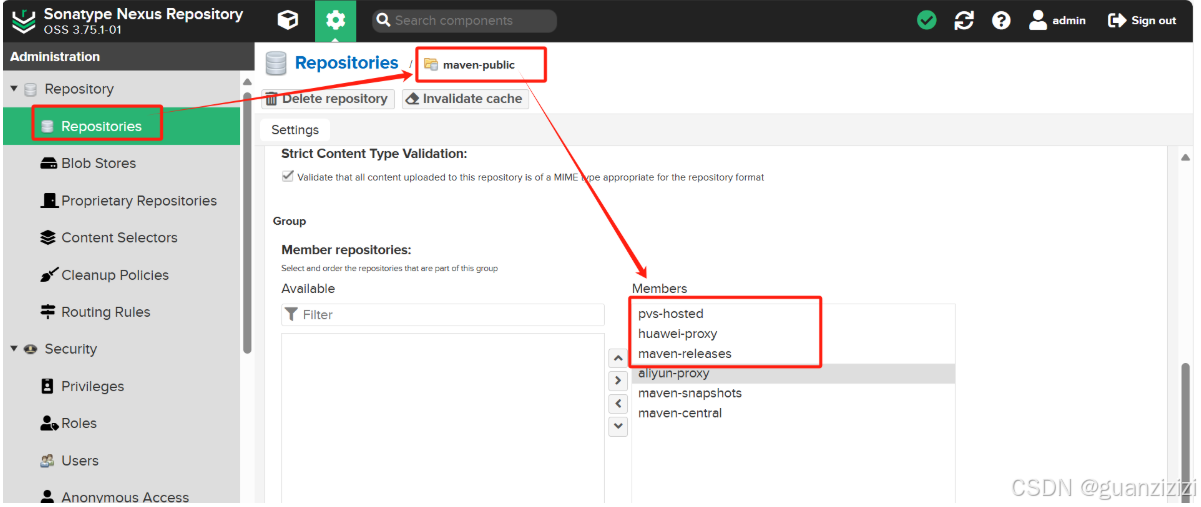Move selected member up with arrow button
This screenshot has height=507, width=1201.
[618, 358]
